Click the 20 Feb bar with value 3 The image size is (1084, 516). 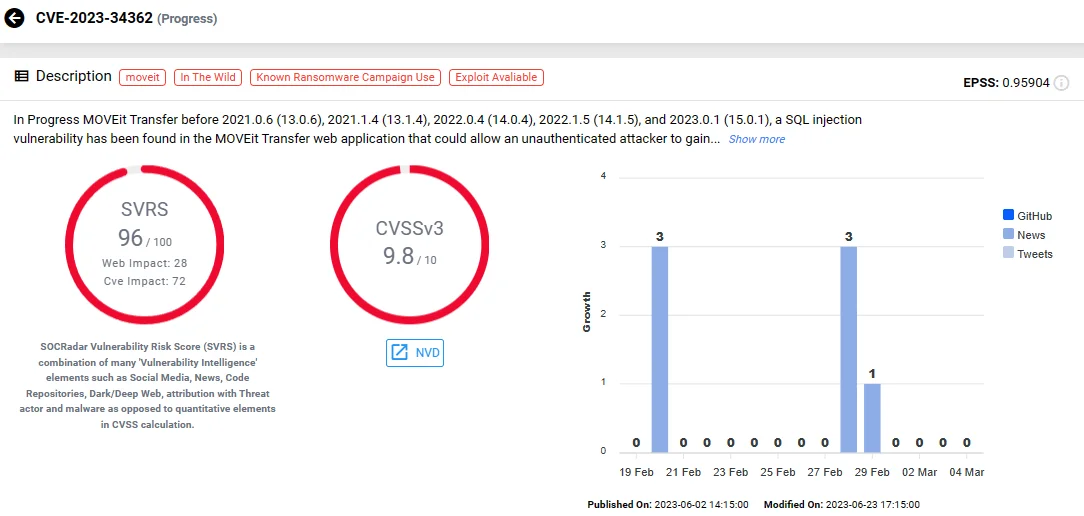pos(660,349)
